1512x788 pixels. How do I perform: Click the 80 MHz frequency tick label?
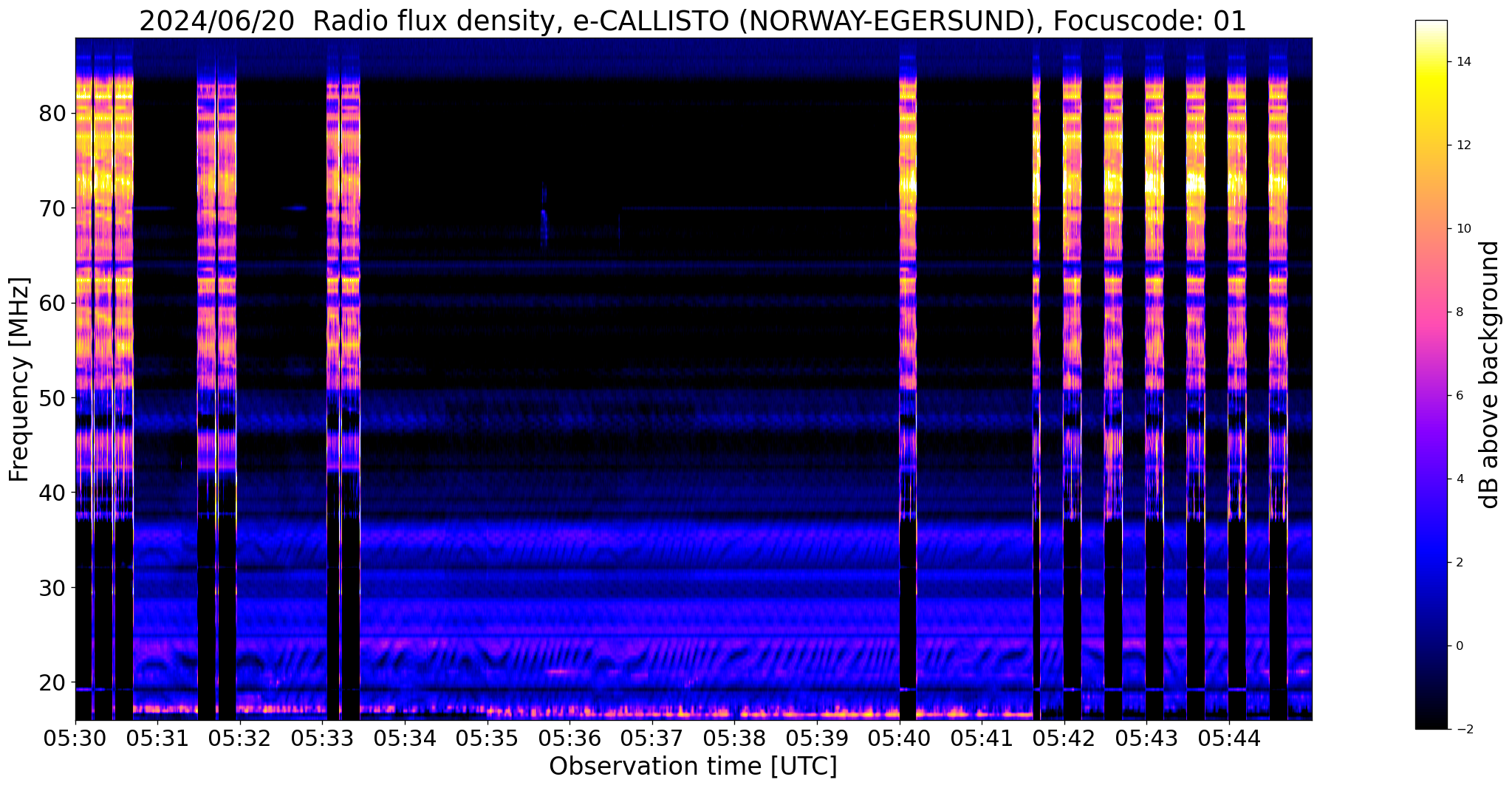click(x=53, y=114)
